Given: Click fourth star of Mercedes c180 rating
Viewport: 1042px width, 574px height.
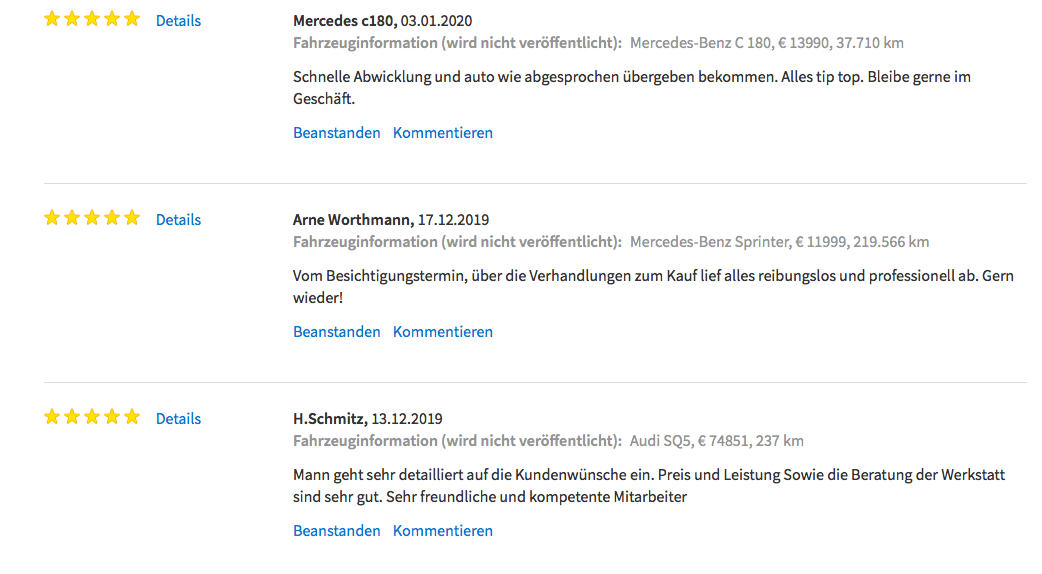Looking at the screenshot, I should [x=112, y=19].
